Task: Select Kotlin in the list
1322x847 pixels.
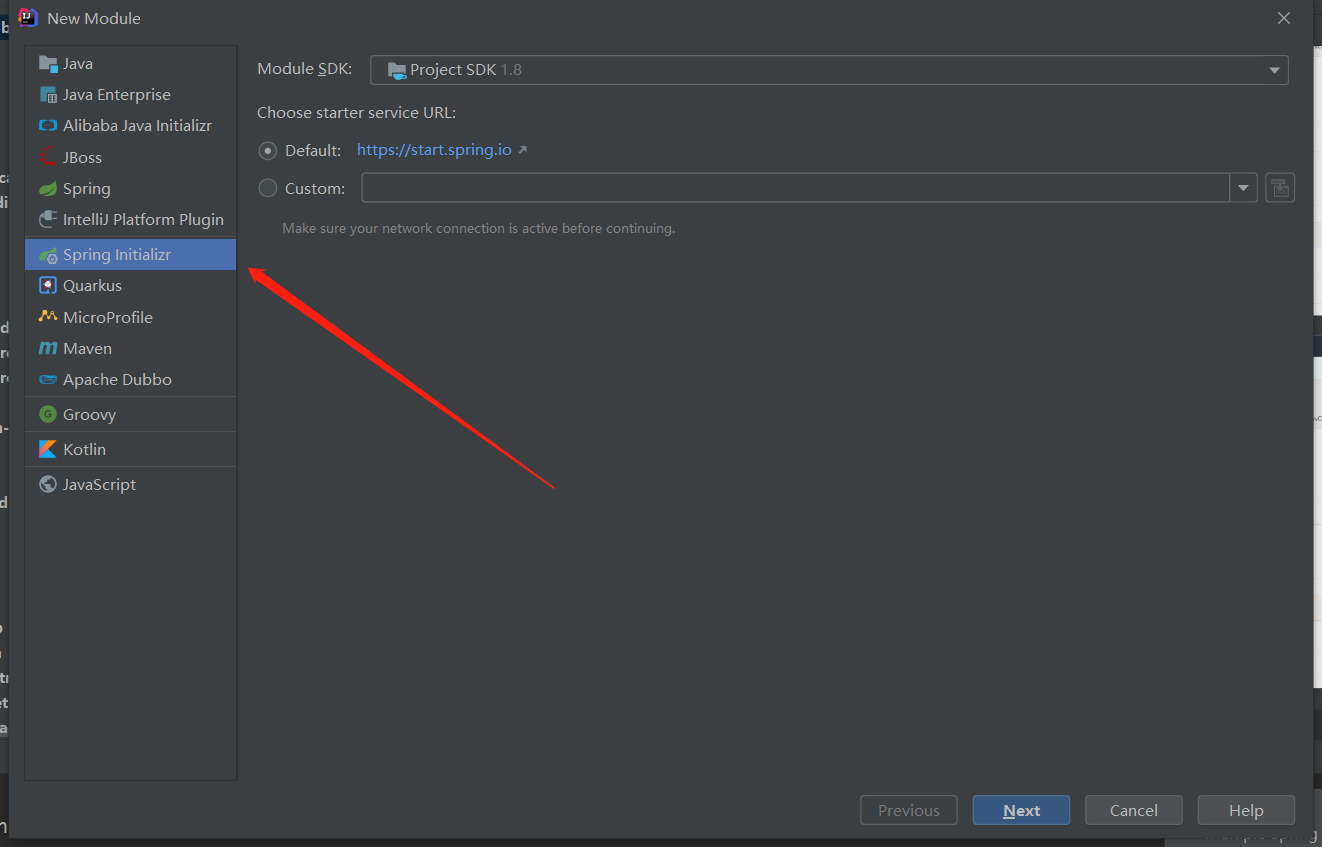Action: pyautogui.click(x=131, y=449)
